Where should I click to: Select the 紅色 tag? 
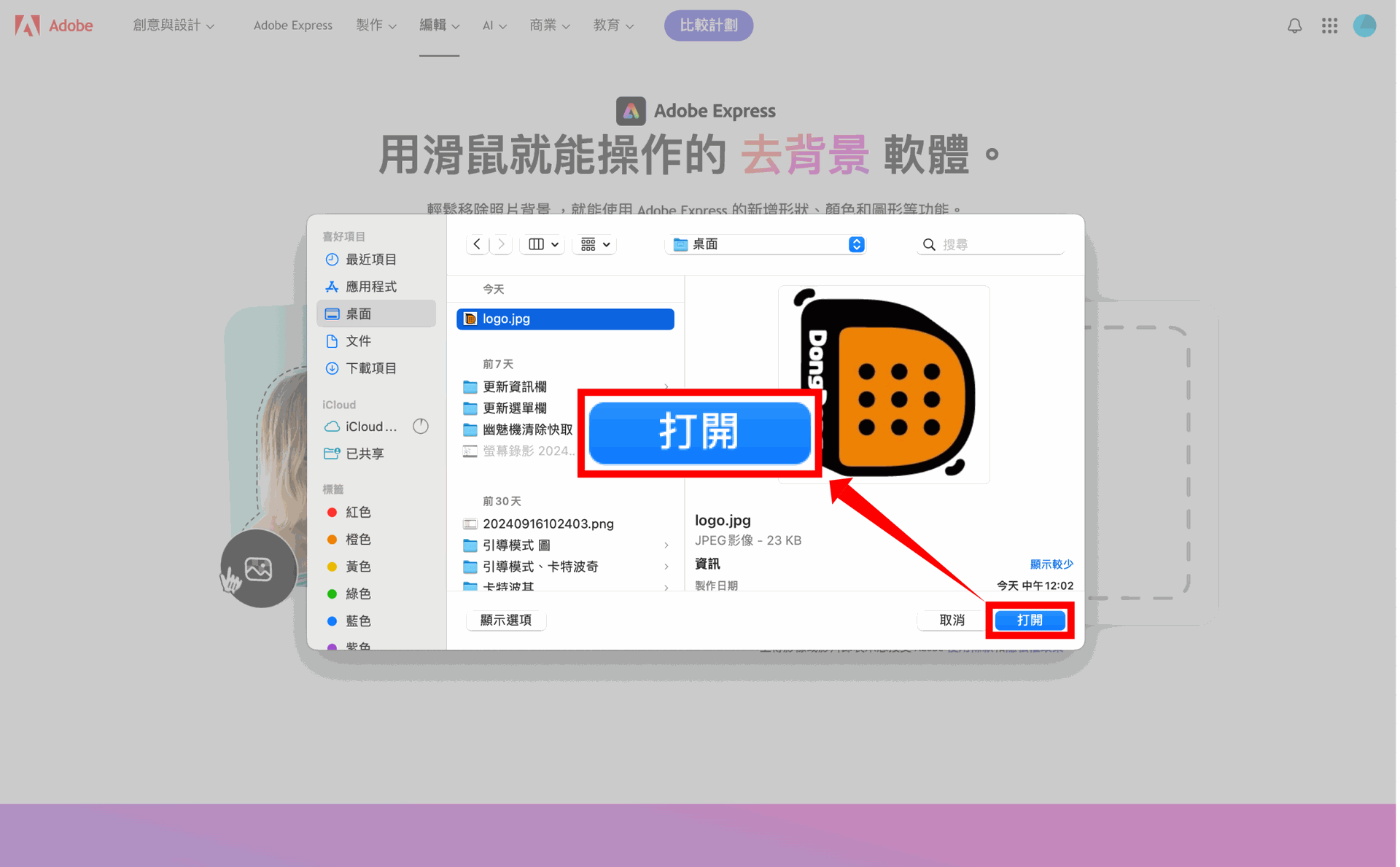350,512
